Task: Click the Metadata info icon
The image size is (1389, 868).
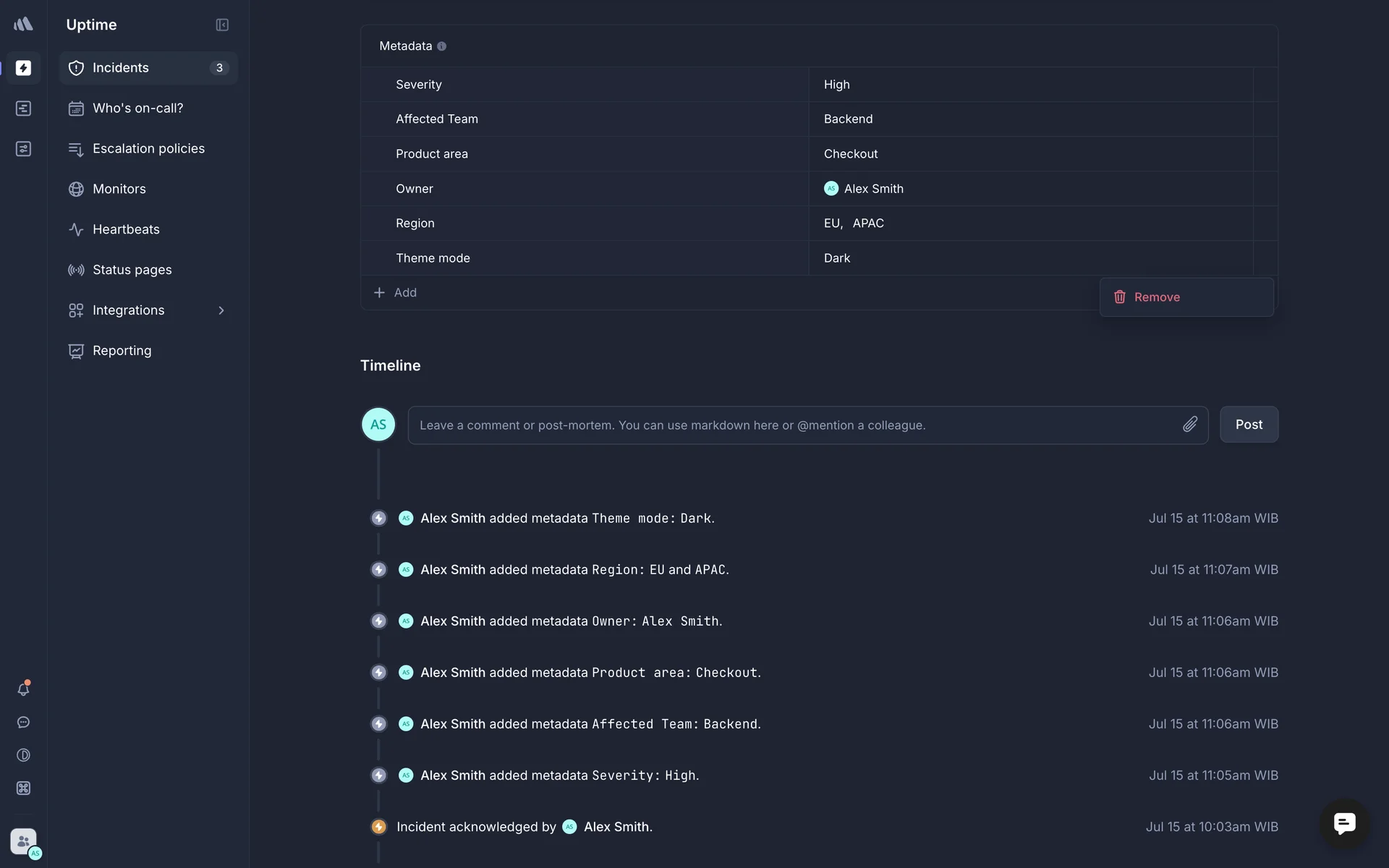Action: (x=441, y=46)
